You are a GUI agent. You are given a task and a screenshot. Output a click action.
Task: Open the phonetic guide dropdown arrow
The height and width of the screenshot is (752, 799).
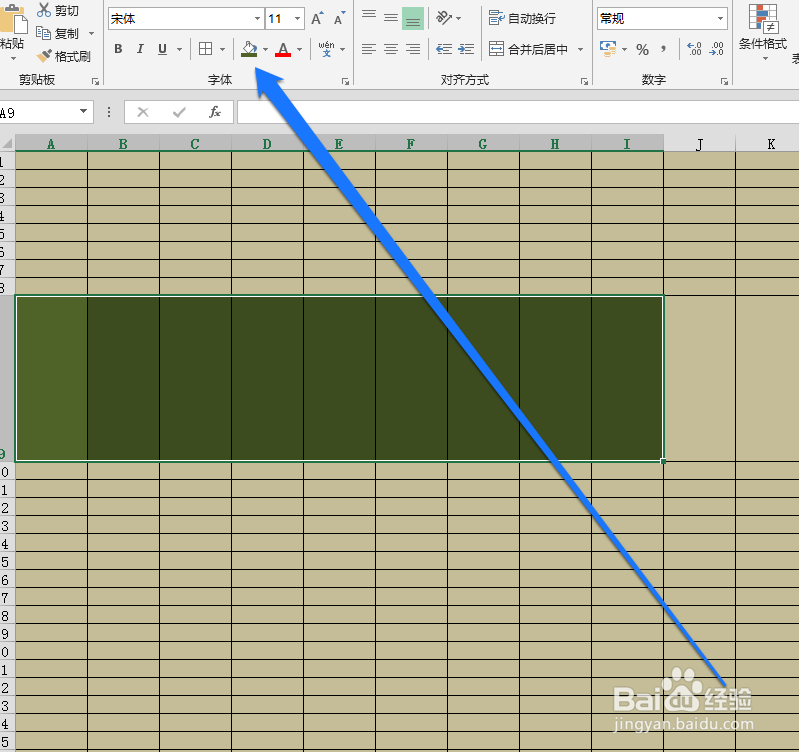pos(342,49)
